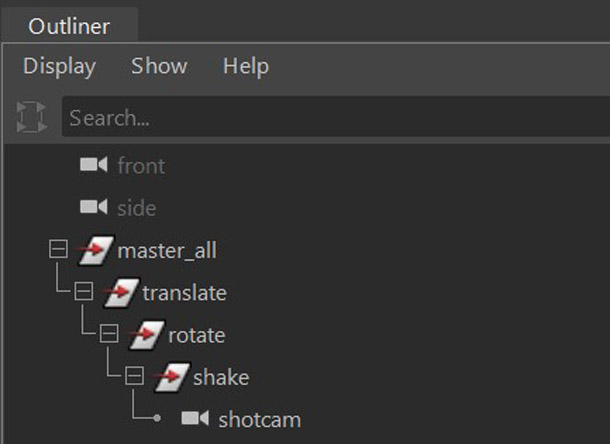Image resolution: width=610 pixels, height=444 pixels.
Task: Select the side camera label
Action: click(137, 207)
